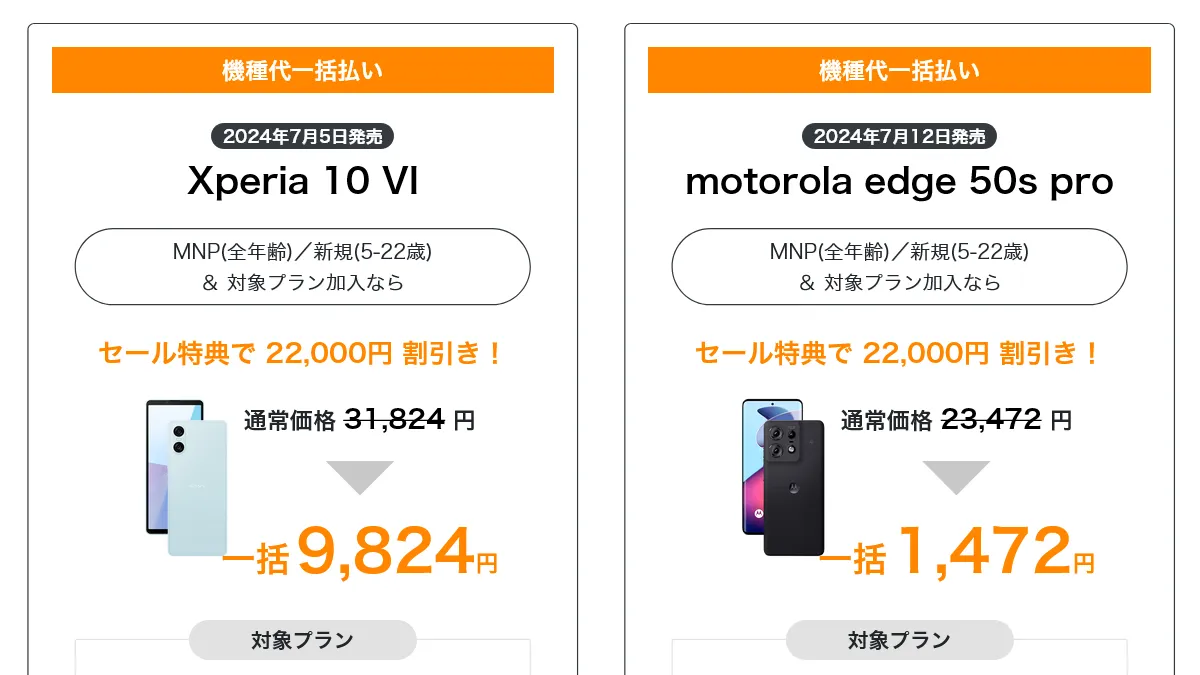The image size is (1200, 675).
Task: Click the 一括 1,472円 sale price
Action: (x=956, y=552)
